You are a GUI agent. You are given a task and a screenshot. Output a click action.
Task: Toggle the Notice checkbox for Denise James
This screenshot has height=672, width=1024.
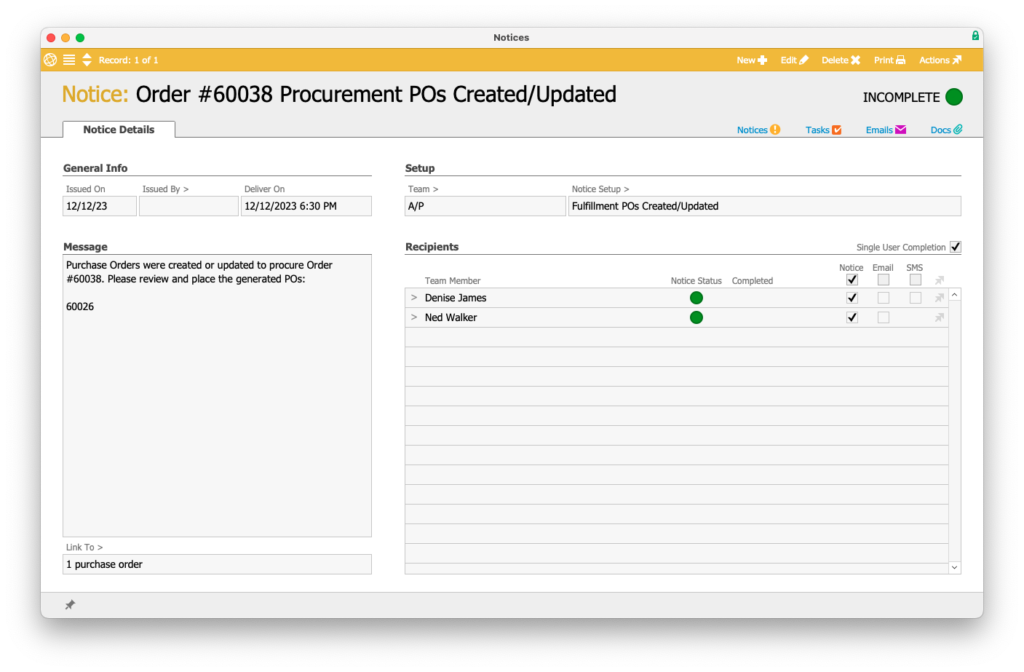tap(852, 297)
